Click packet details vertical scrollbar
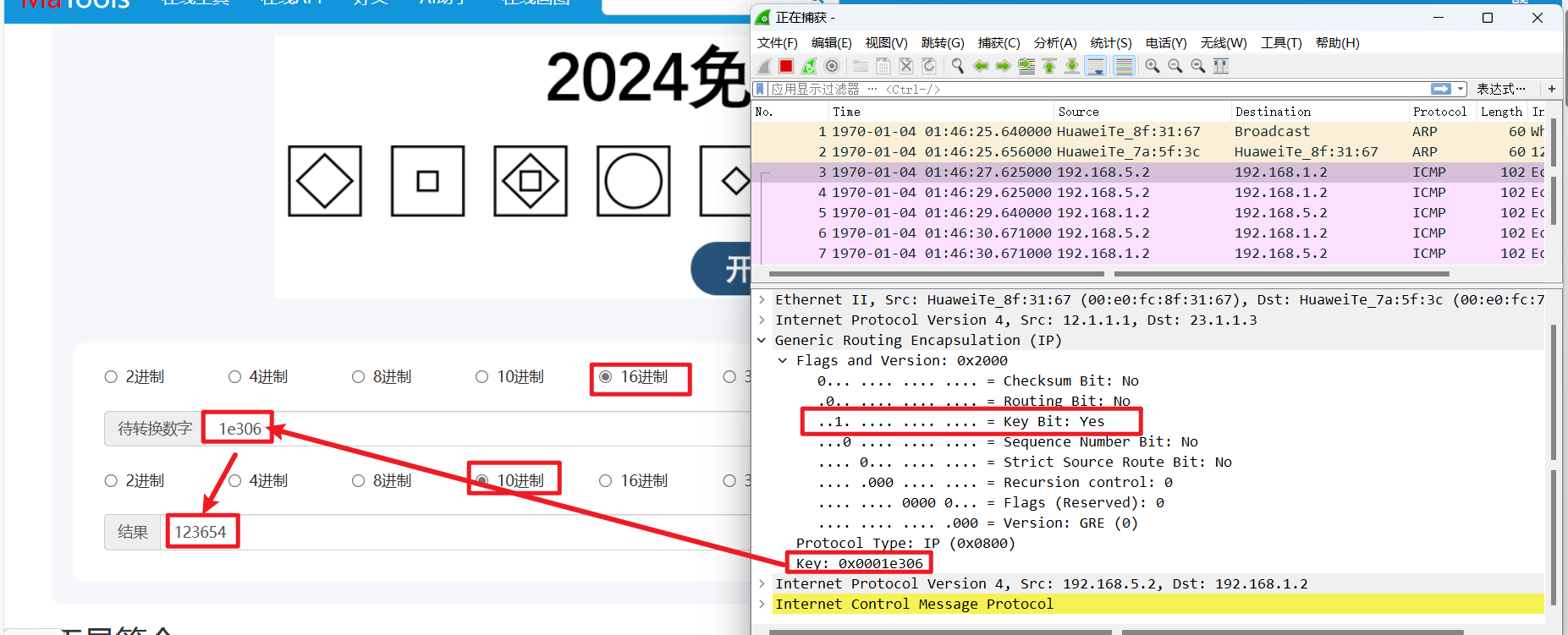This screenshot has width=1568, height=635. click(1553, 392)
